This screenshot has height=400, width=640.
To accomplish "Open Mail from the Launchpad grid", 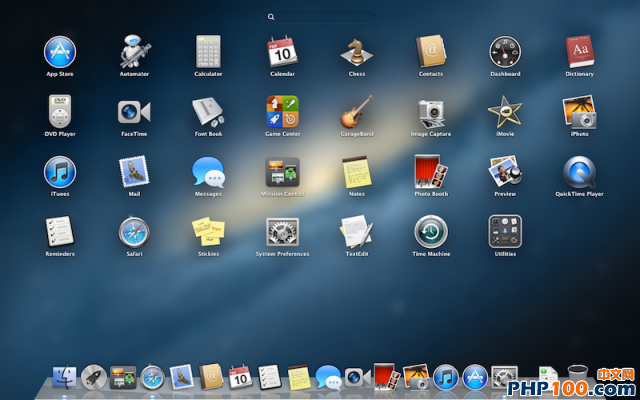I will point(134,171).
